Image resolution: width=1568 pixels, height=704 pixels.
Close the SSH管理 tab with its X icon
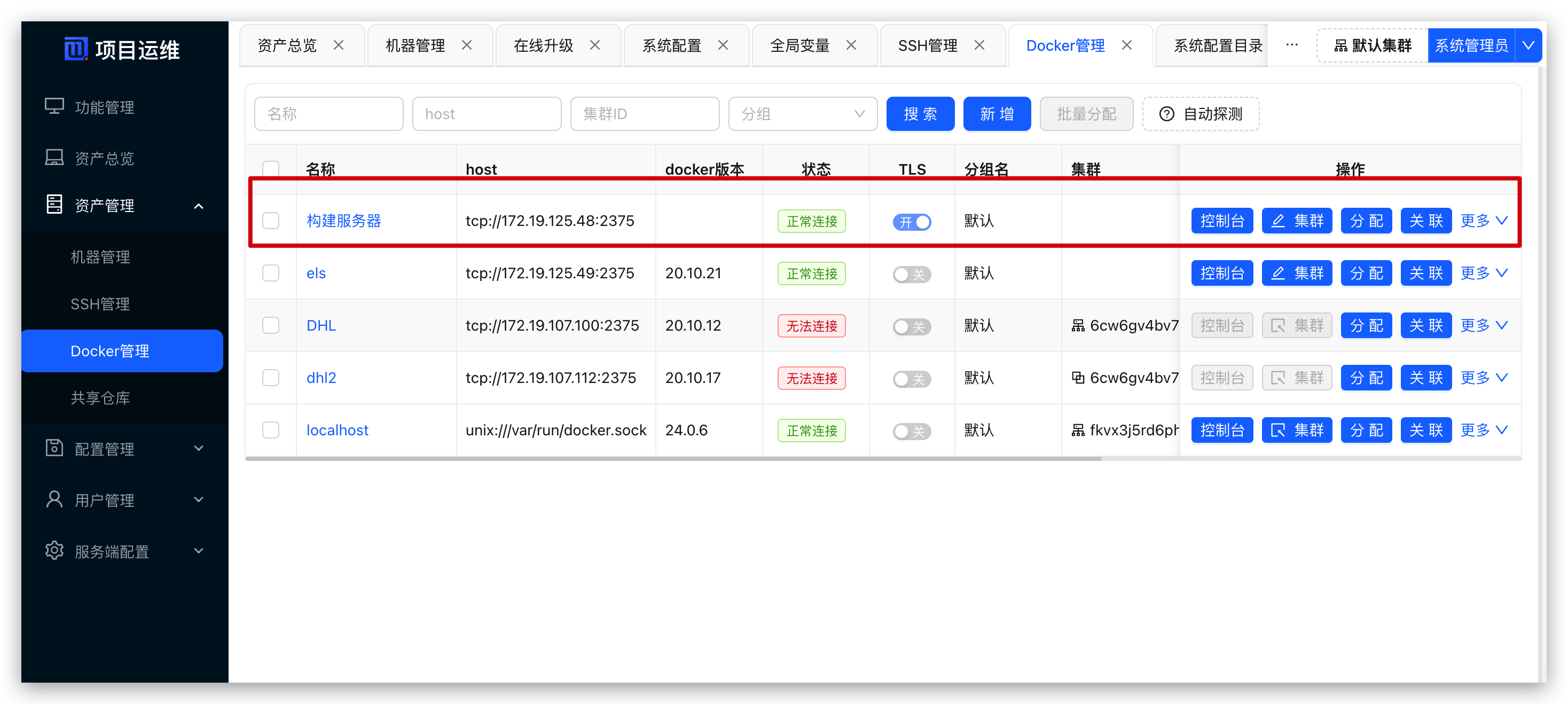pyautogui.click(x=979, y=45)
